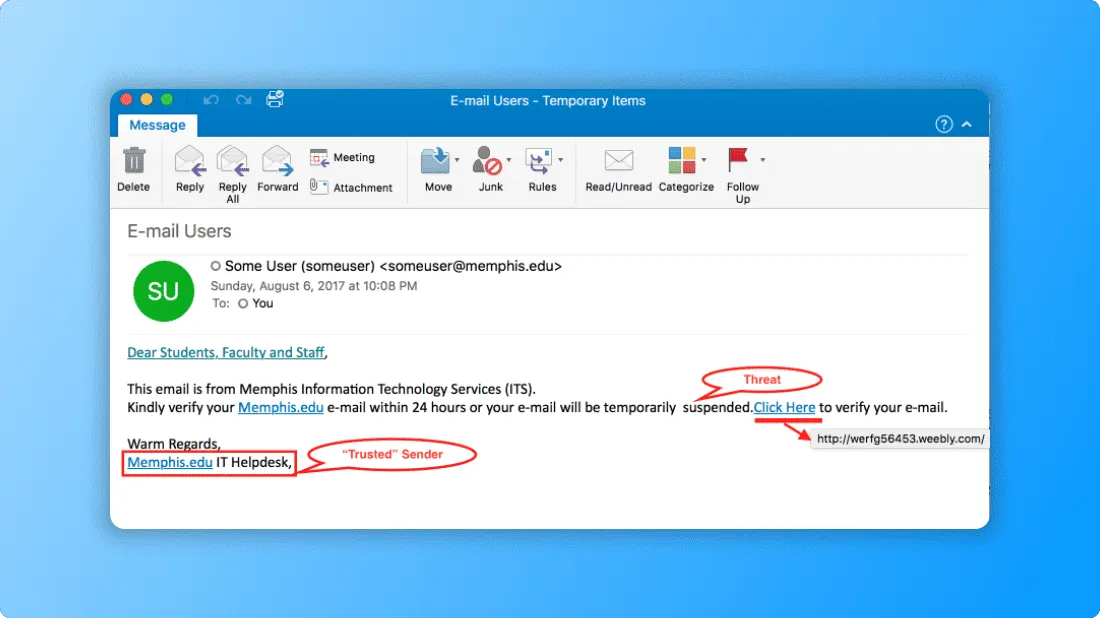Create a Meeting from this email

[342, 158]
